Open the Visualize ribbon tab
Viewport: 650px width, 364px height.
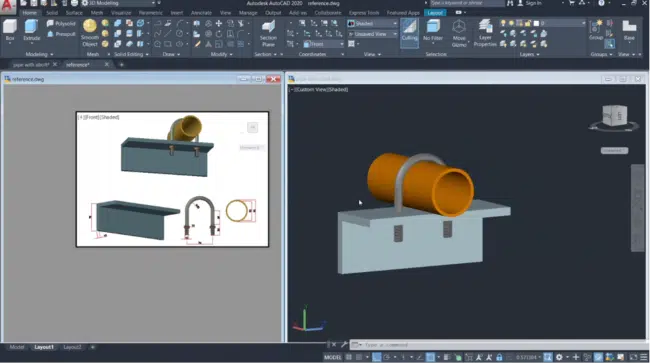(x=121, y=13)
